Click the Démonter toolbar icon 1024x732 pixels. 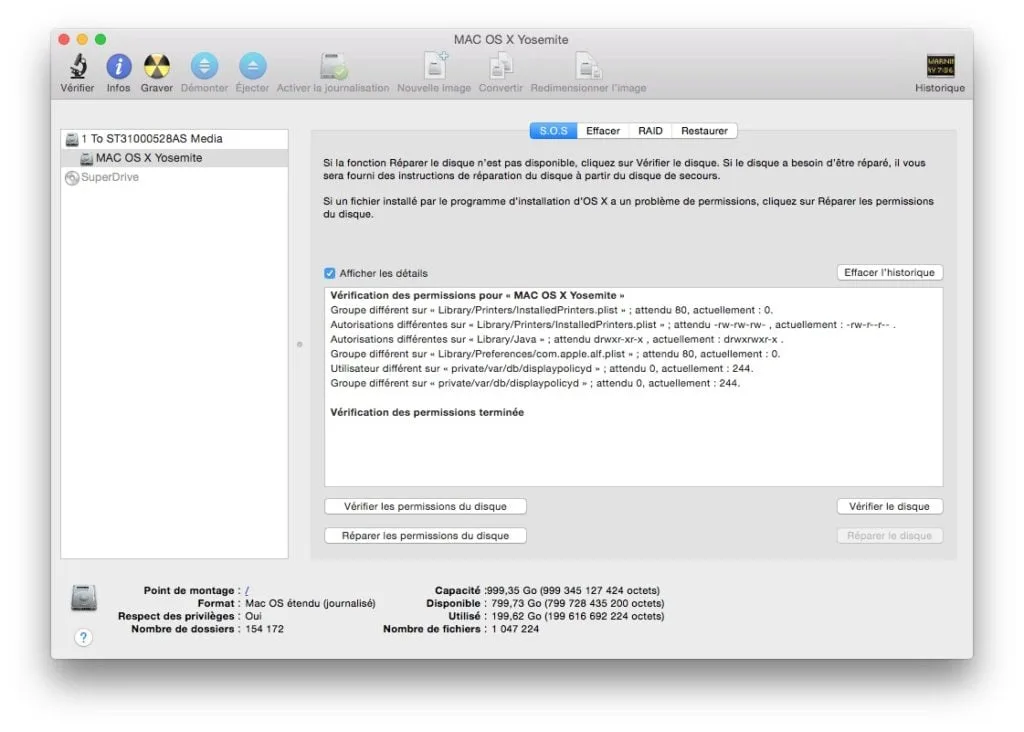pyautogui.click(x=204, y=66)
